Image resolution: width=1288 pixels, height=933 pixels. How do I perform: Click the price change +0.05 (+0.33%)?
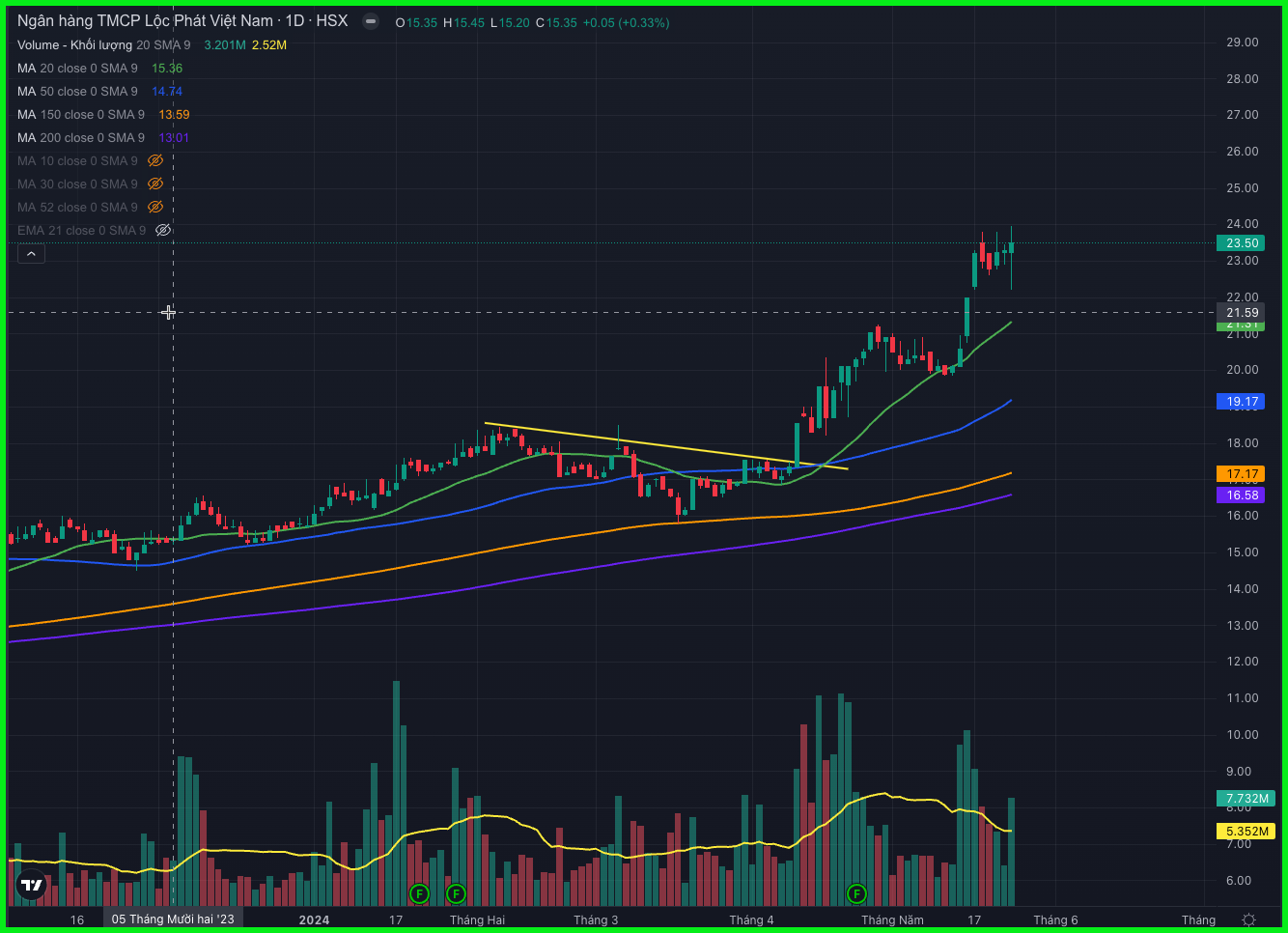[x=626, y=22]
